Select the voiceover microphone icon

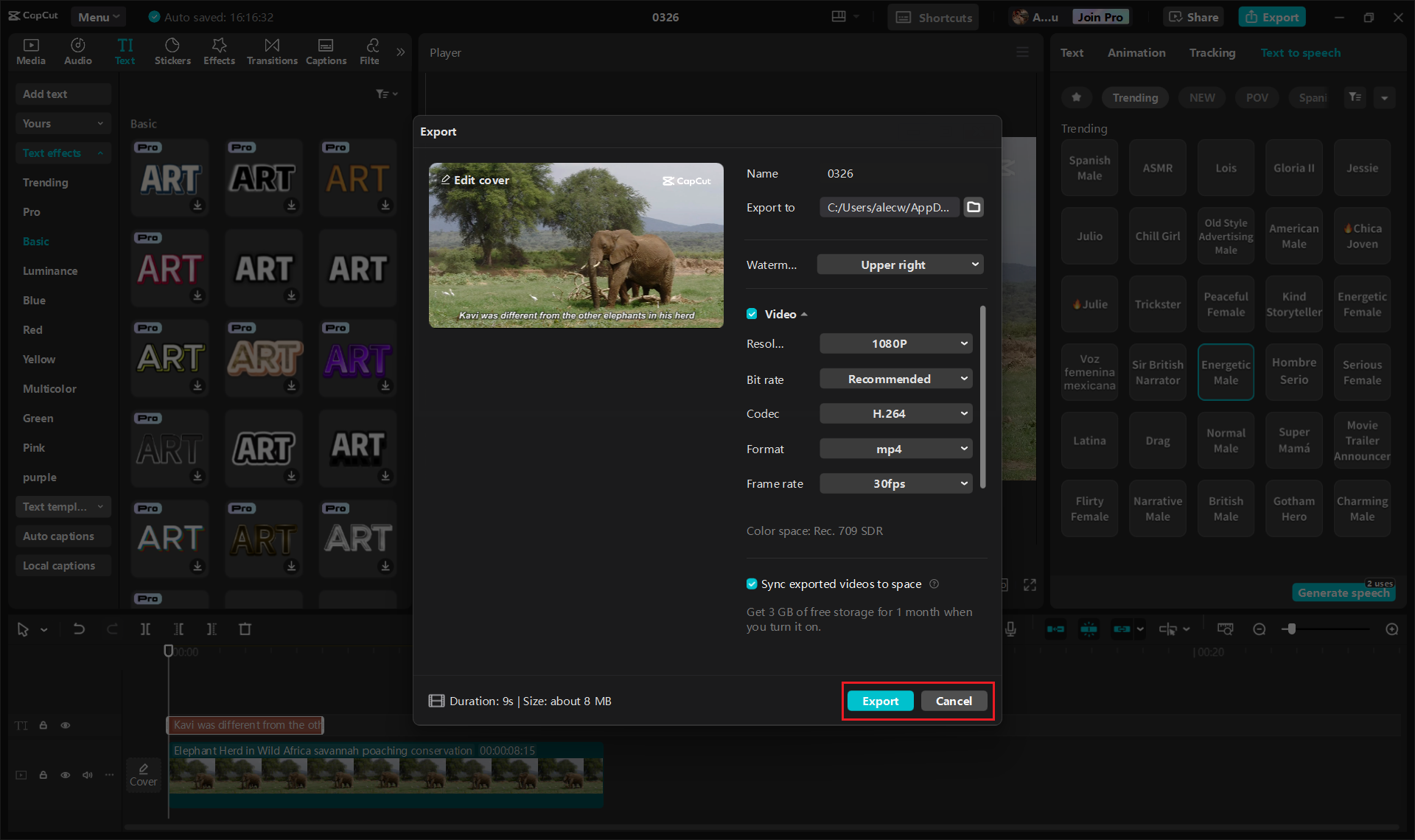(x=1010, y=629)
